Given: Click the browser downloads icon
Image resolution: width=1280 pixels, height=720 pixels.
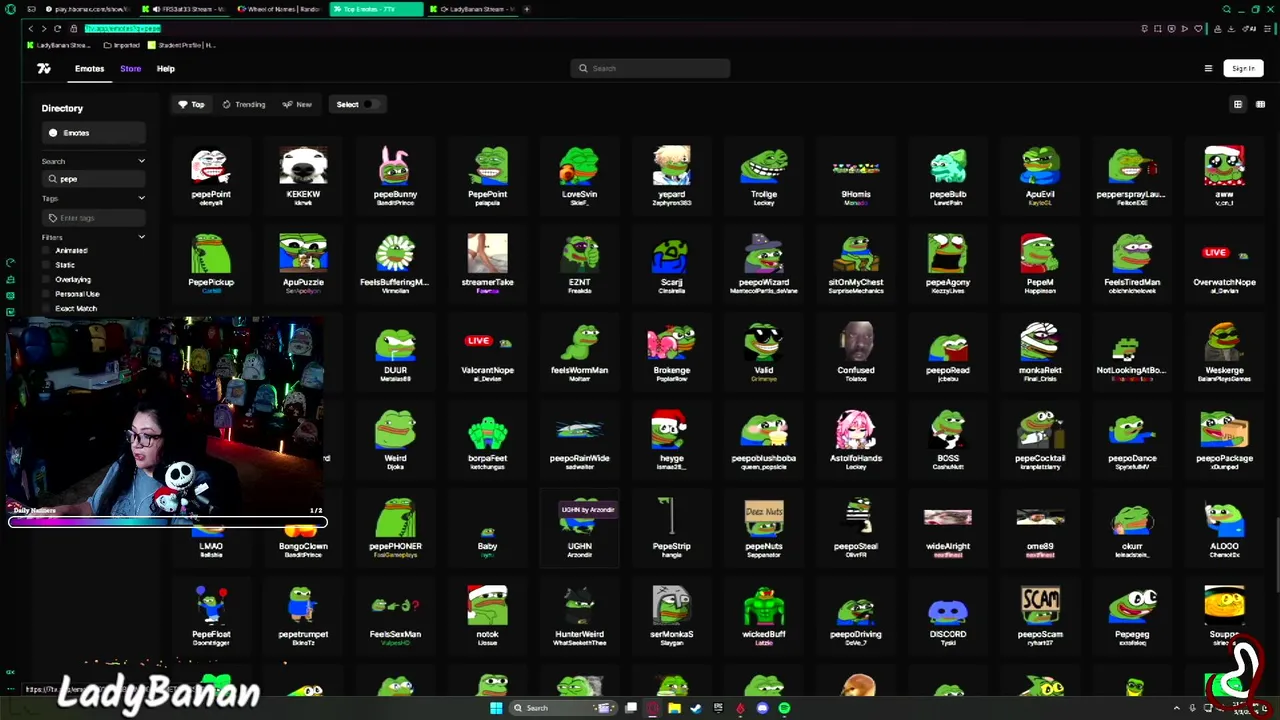Looking at the screenshot, I should [1230, 28].
